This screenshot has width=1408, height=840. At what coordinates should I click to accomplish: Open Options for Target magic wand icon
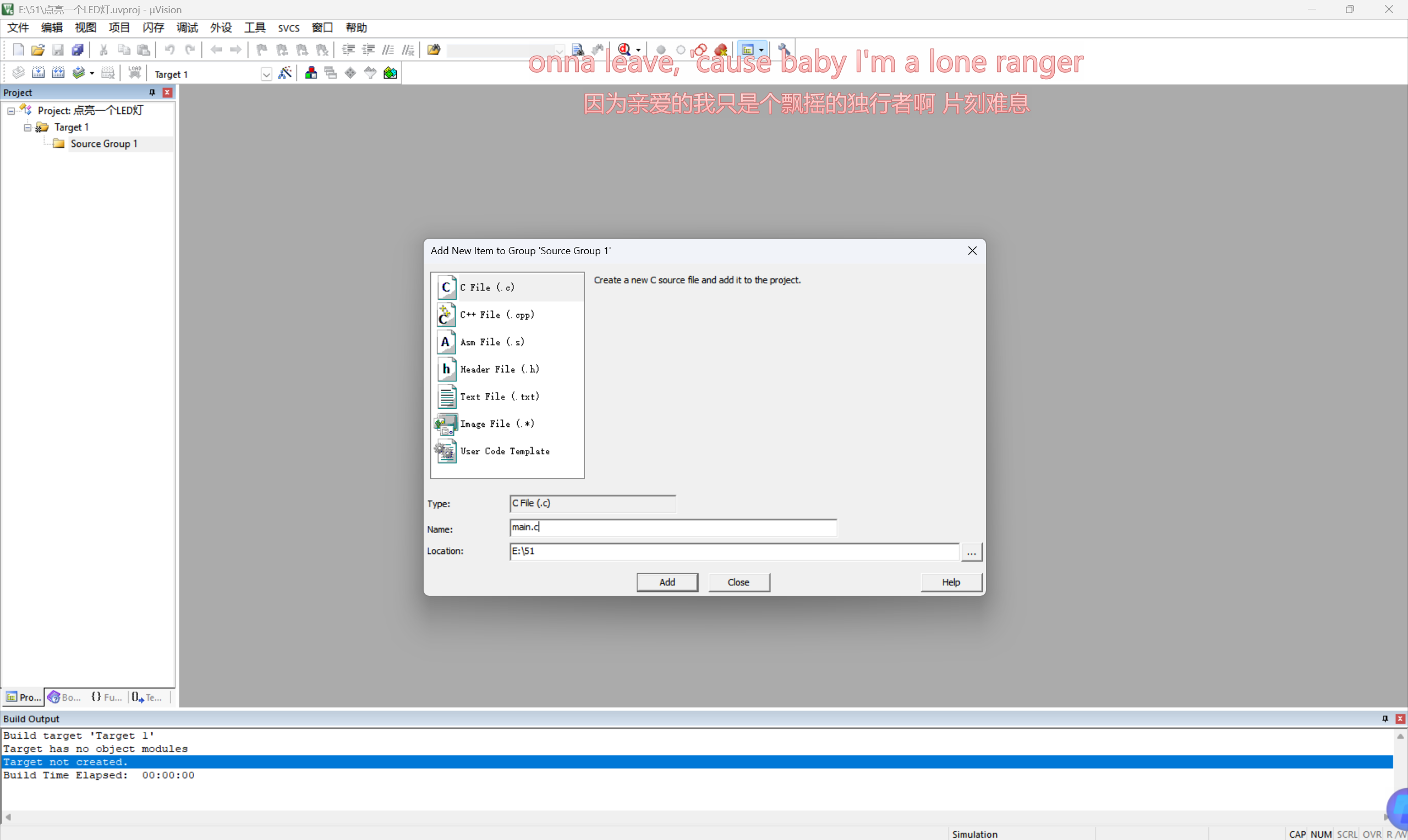(286, 73)
